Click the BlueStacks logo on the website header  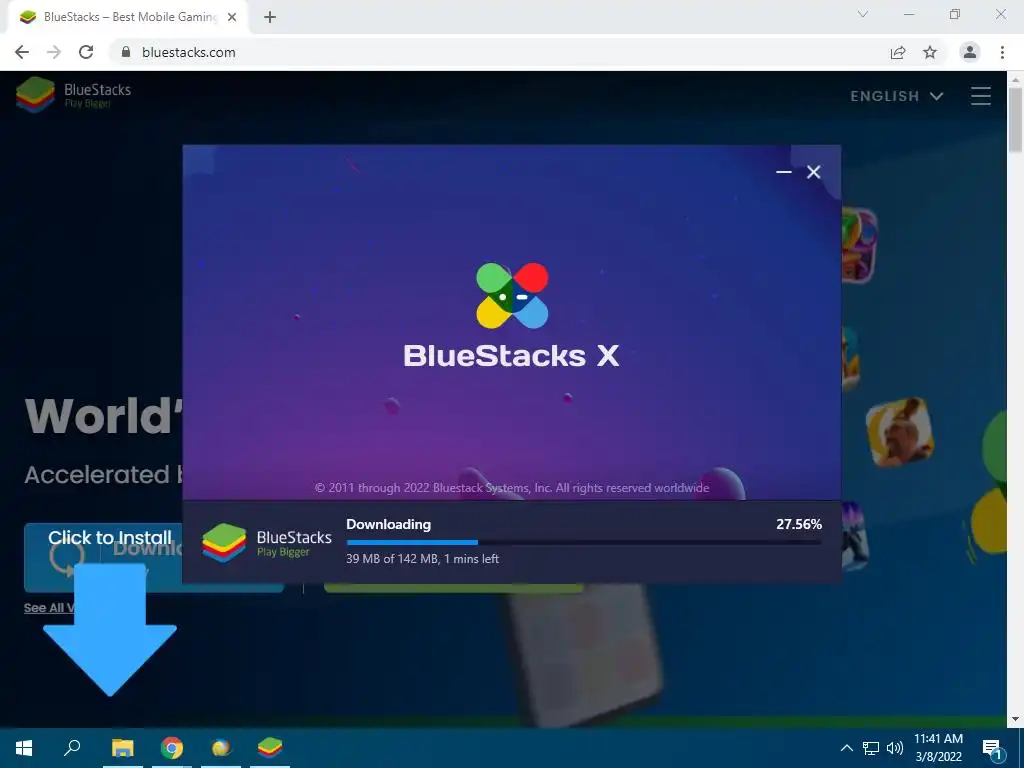click(73, 94)
